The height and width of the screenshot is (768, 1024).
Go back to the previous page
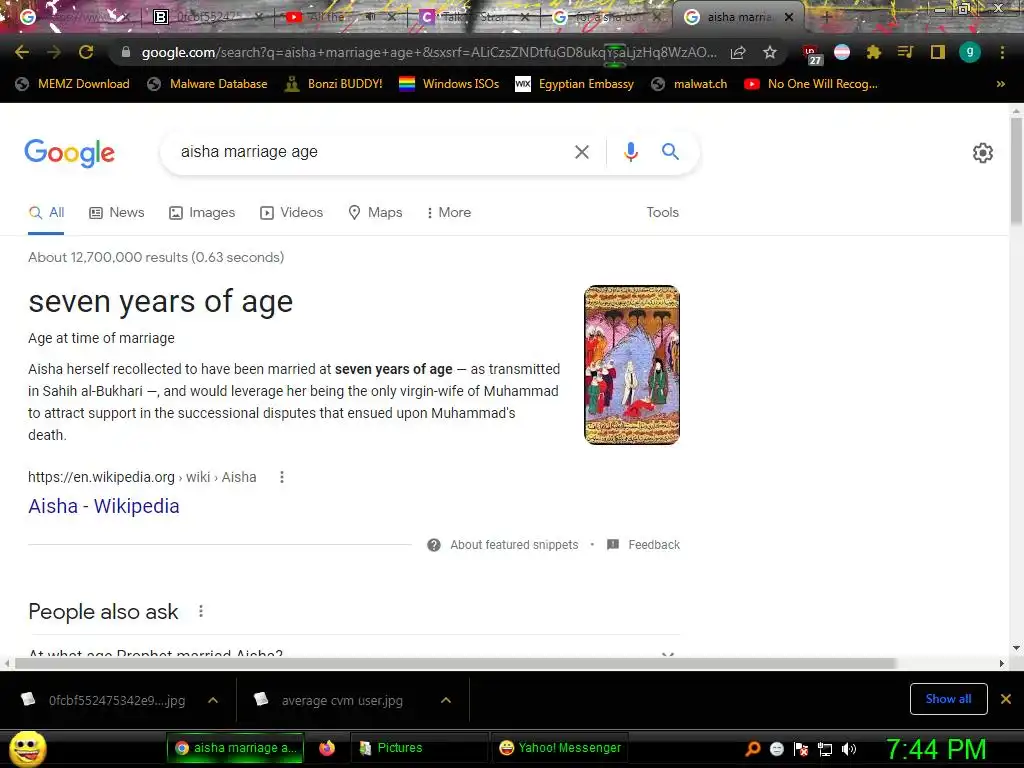tap(22, 52)
